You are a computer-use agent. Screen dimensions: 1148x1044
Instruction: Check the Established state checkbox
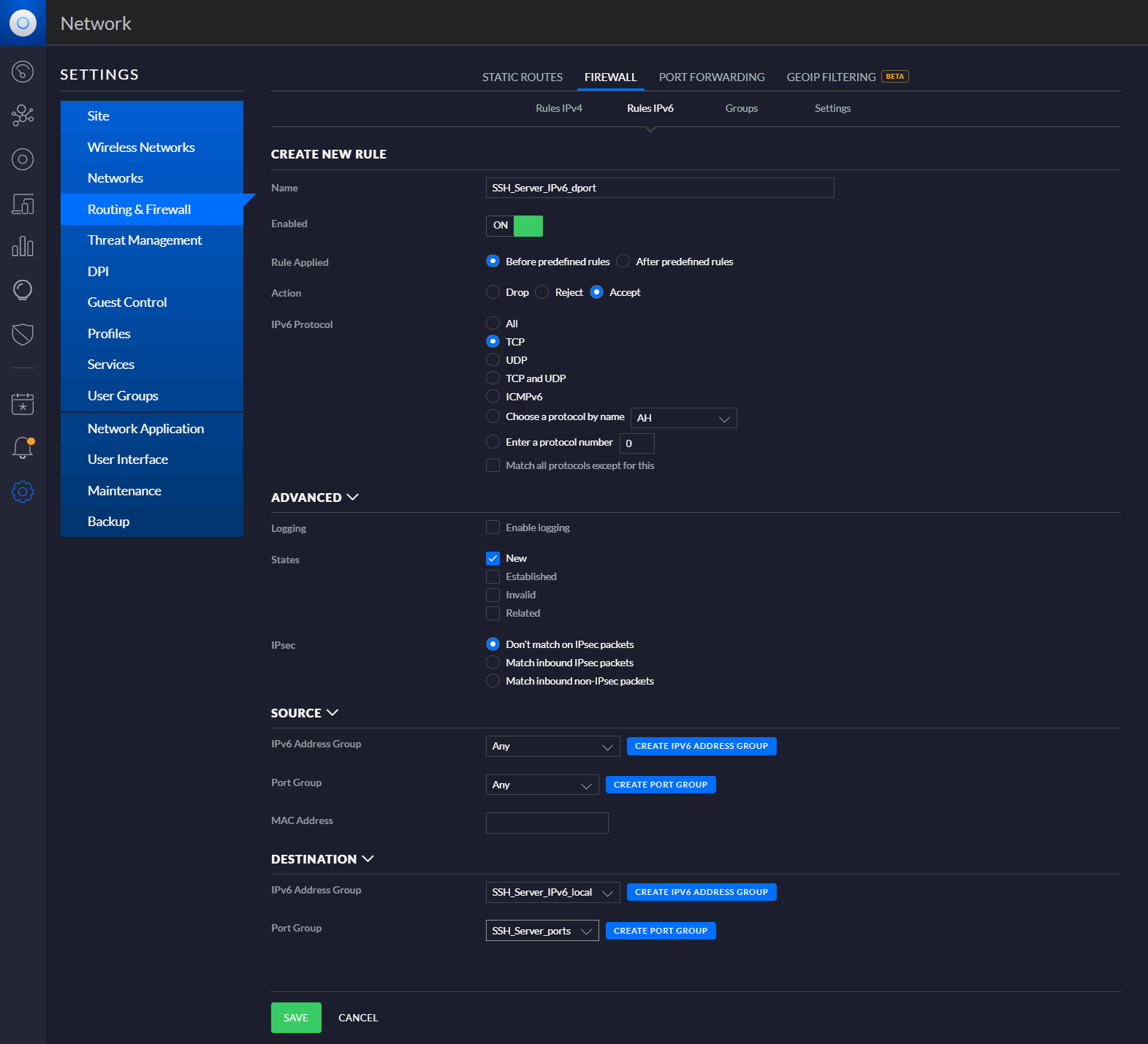click(493, 577)
